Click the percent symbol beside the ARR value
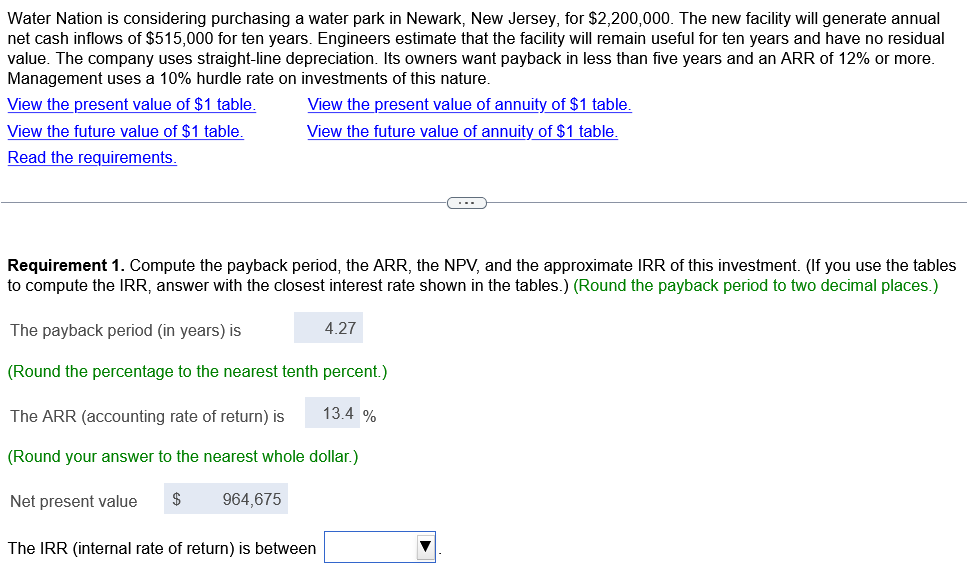The width and height of the screenshot is (967, 588). (x=369, y=416)
